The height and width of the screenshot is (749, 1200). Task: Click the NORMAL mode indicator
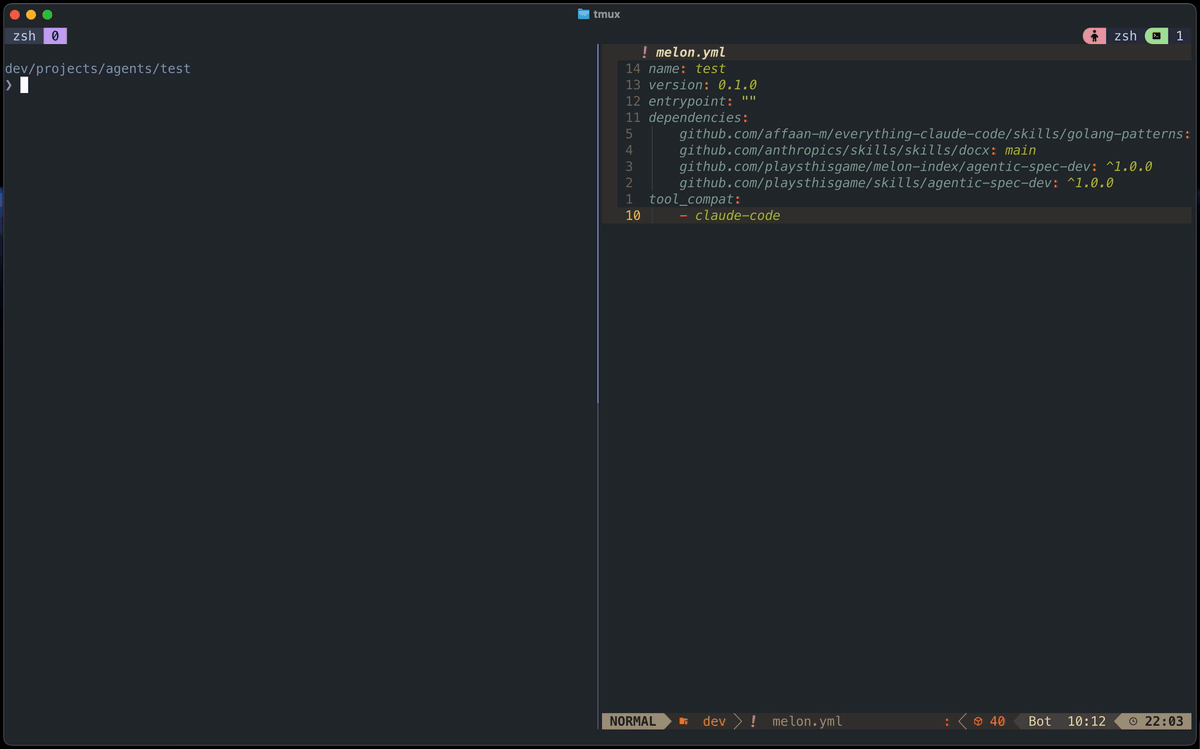click(632, 721)
